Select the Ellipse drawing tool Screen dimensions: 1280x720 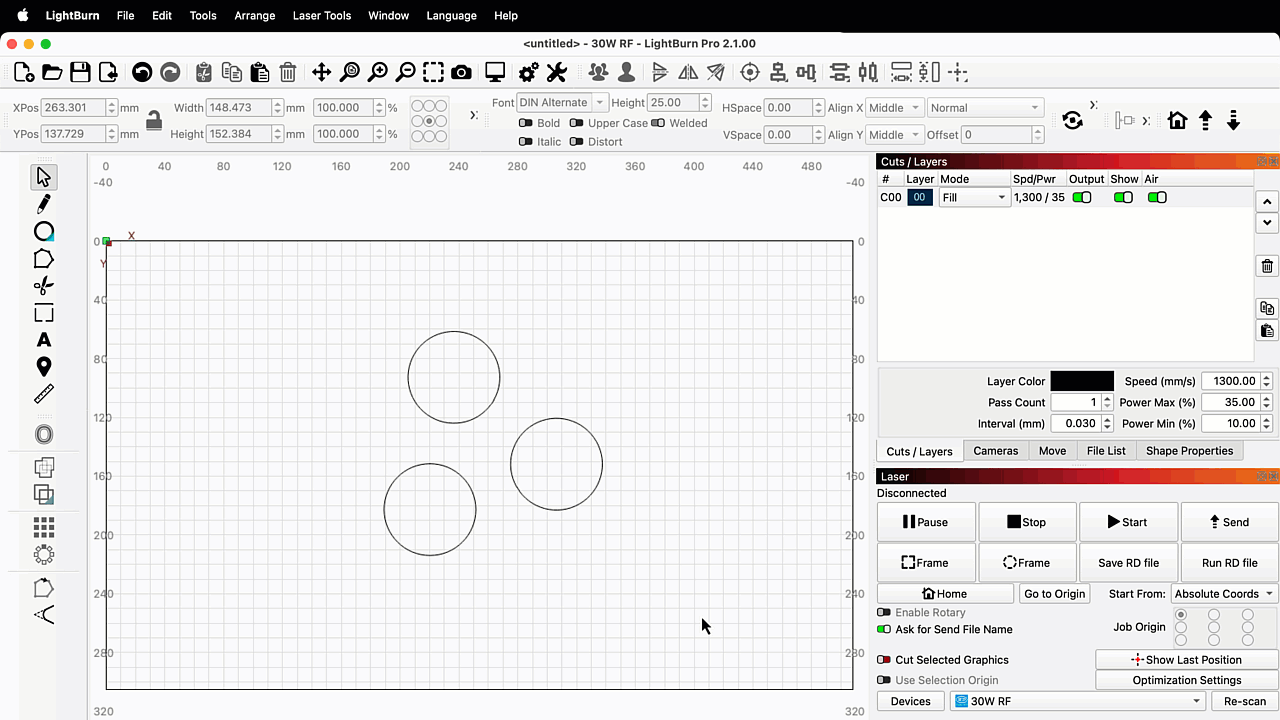43,231
